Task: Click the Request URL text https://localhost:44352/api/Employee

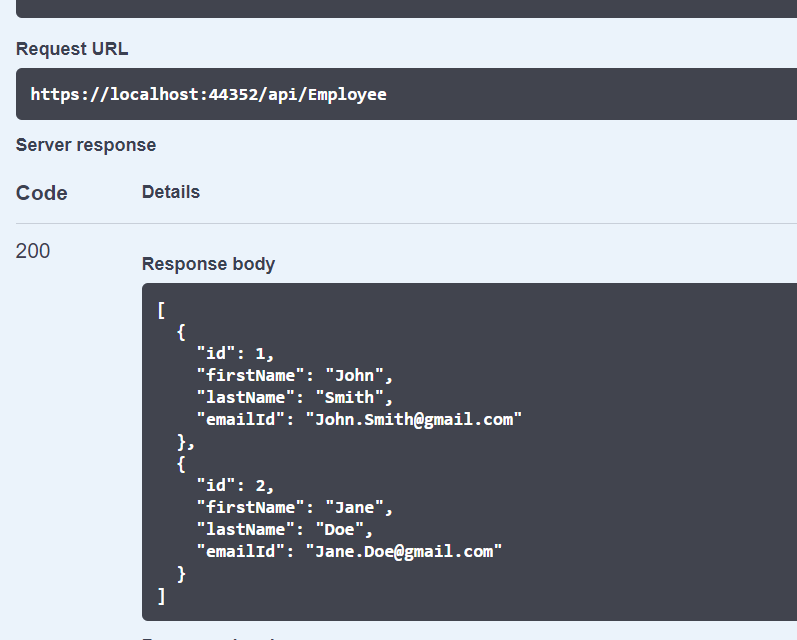Action: click(208, 95)
